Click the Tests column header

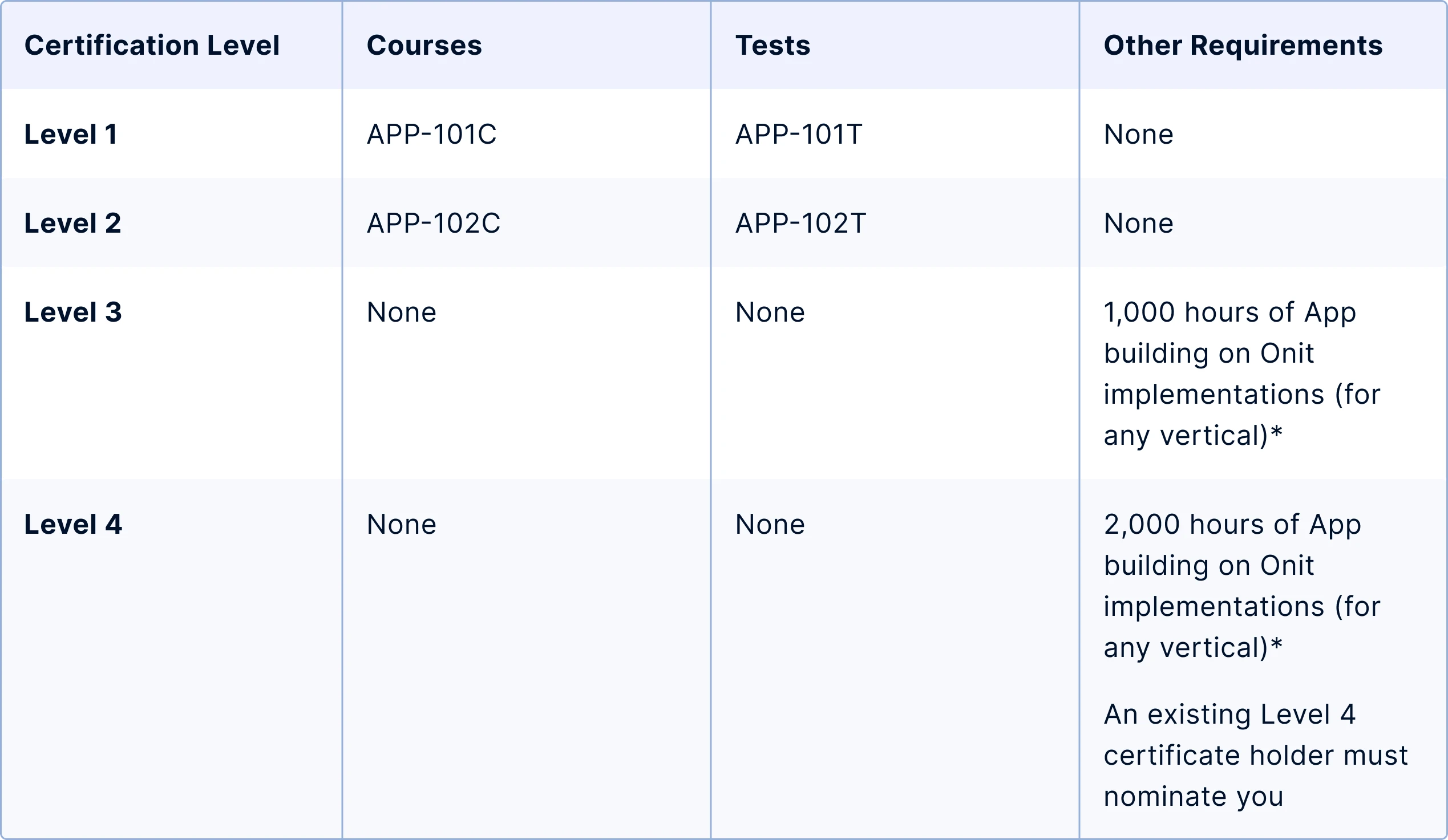coord(773,46)
